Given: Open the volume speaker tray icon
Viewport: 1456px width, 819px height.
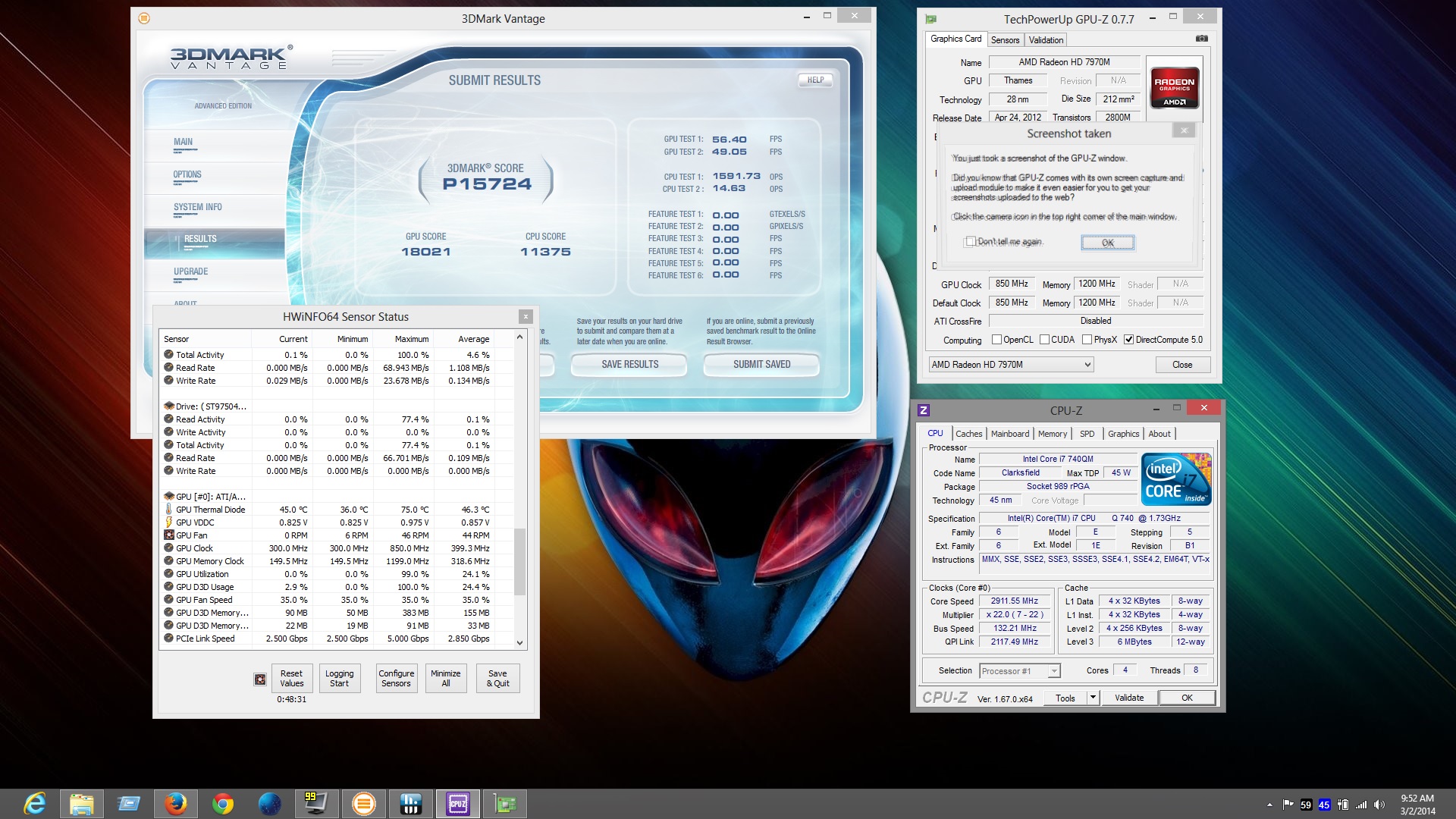Looking at the screenshot, I should (1379, 805).
